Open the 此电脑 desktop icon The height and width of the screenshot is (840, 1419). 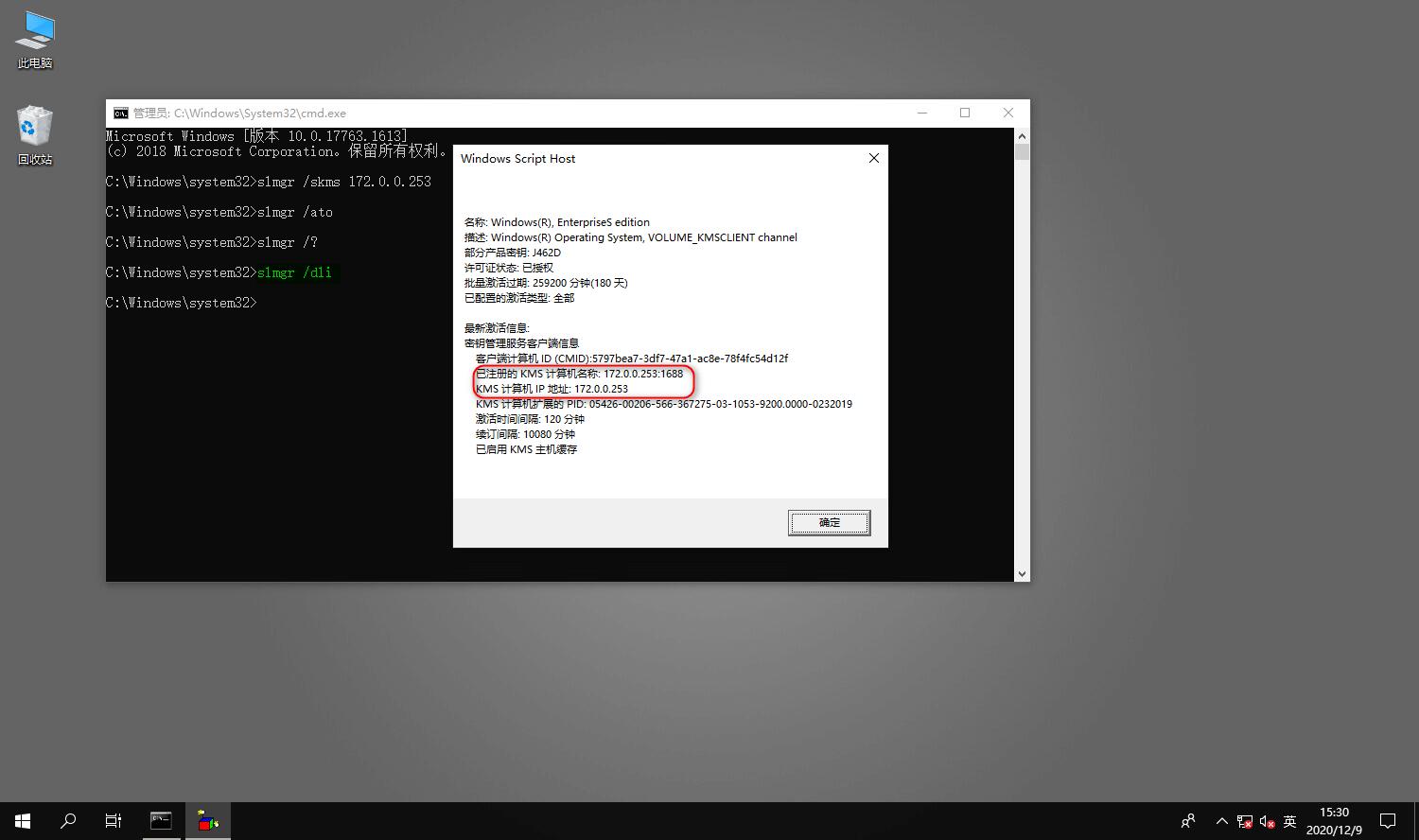pos(35,41)
